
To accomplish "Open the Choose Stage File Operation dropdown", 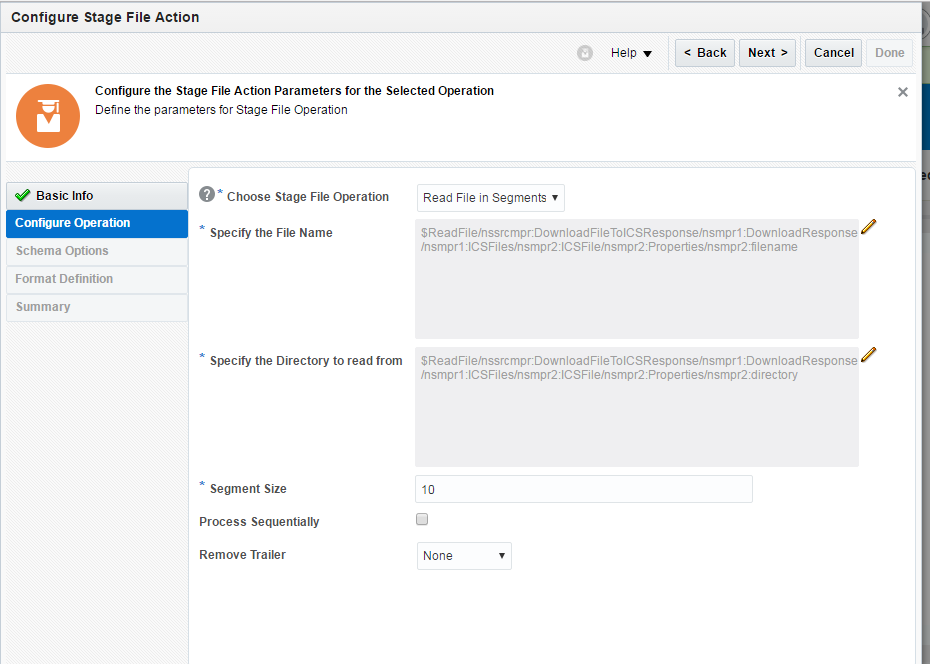I will pos(490,198).
